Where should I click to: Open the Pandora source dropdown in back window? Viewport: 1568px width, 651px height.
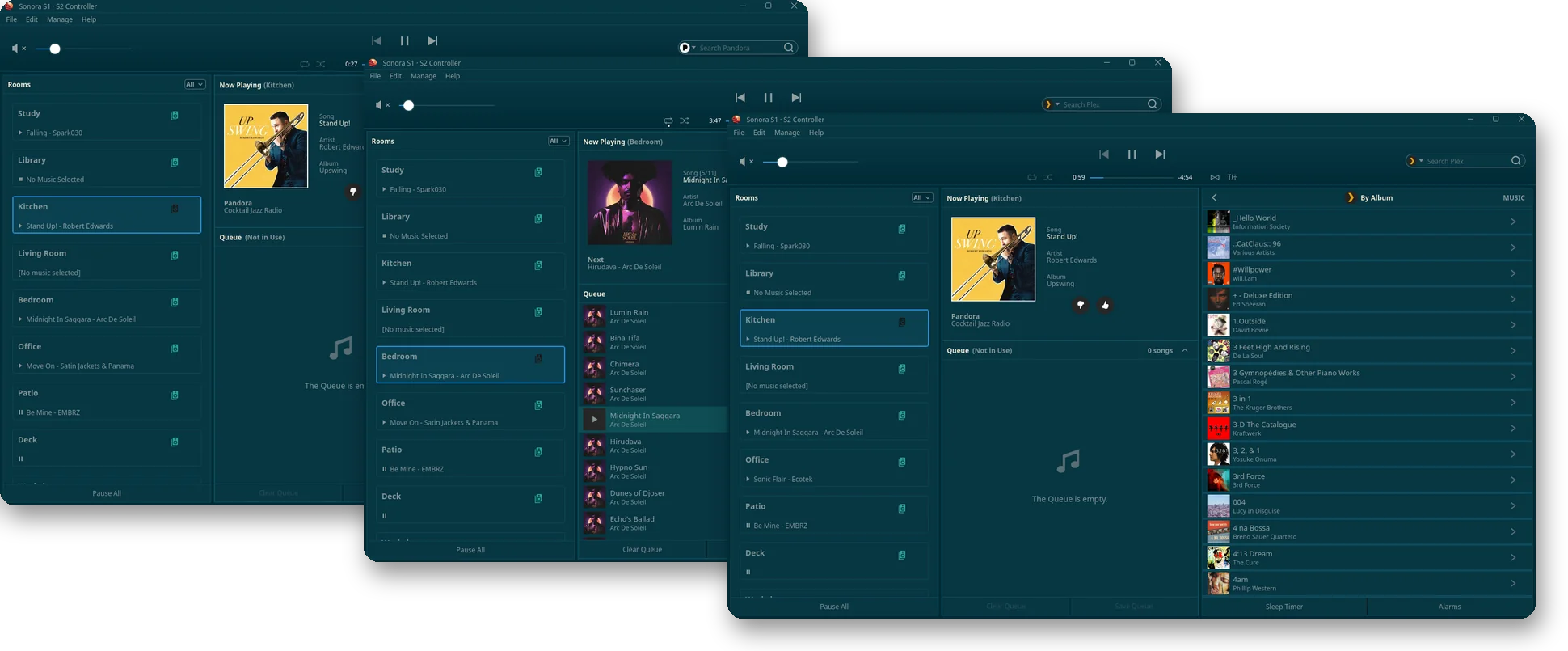pyautogui.click(x=688, y=48)
